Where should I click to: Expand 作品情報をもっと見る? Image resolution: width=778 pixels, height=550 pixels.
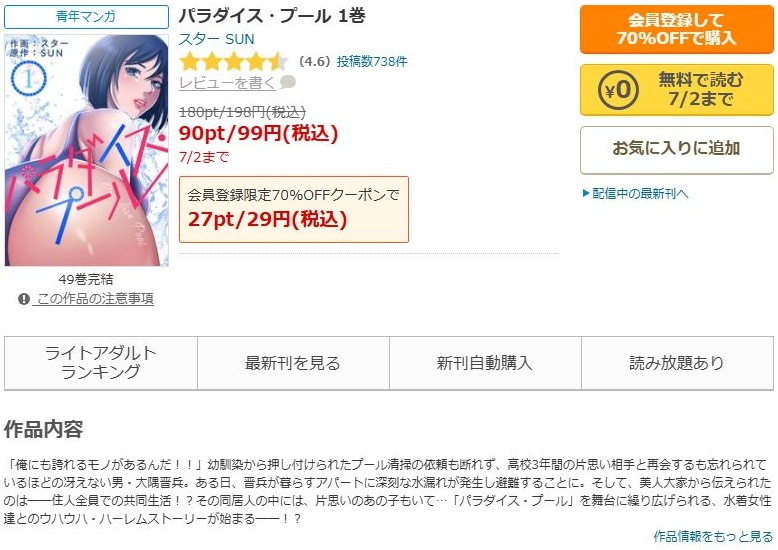click(713, 536)
